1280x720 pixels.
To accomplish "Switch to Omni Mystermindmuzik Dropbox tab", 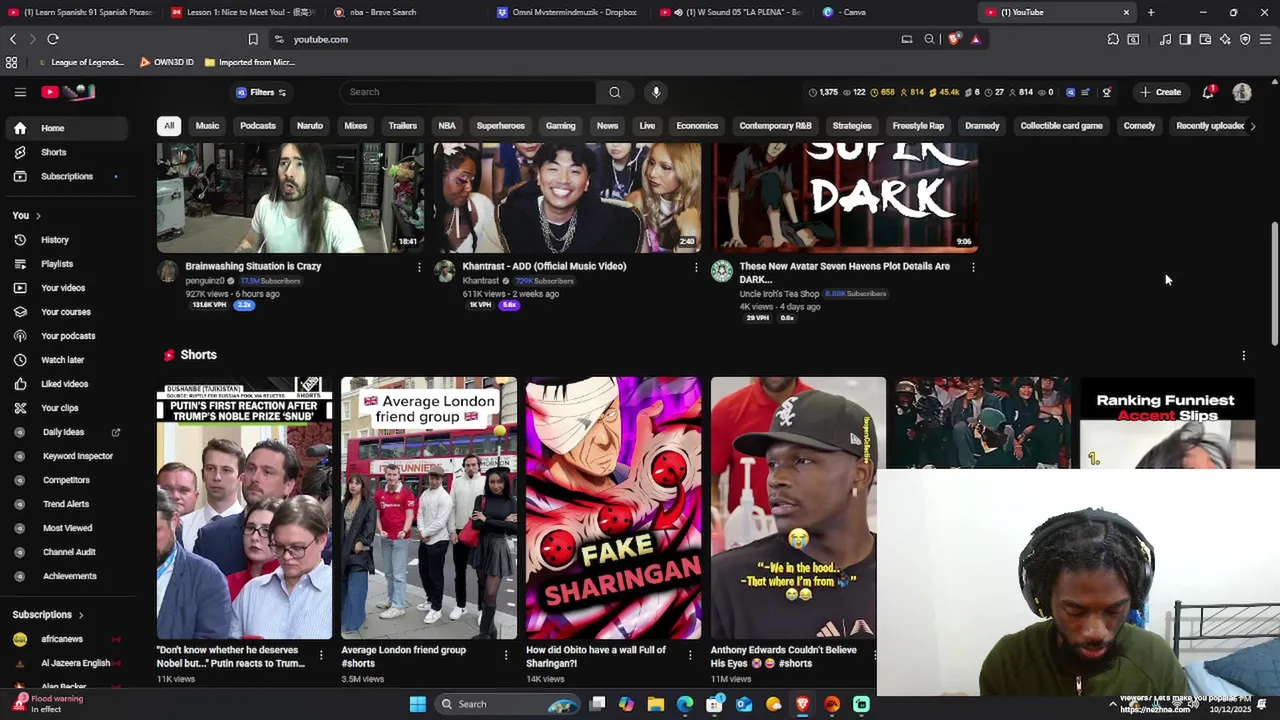I will coord(573,12).
